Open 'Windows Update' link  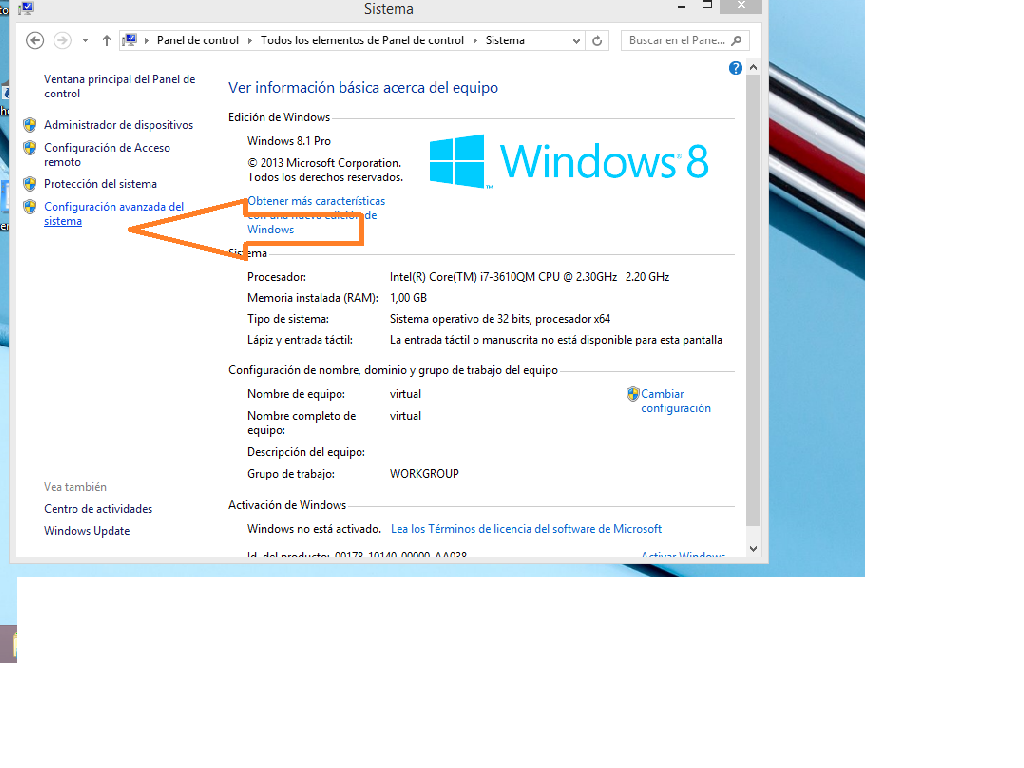click(x=87, y=531)
